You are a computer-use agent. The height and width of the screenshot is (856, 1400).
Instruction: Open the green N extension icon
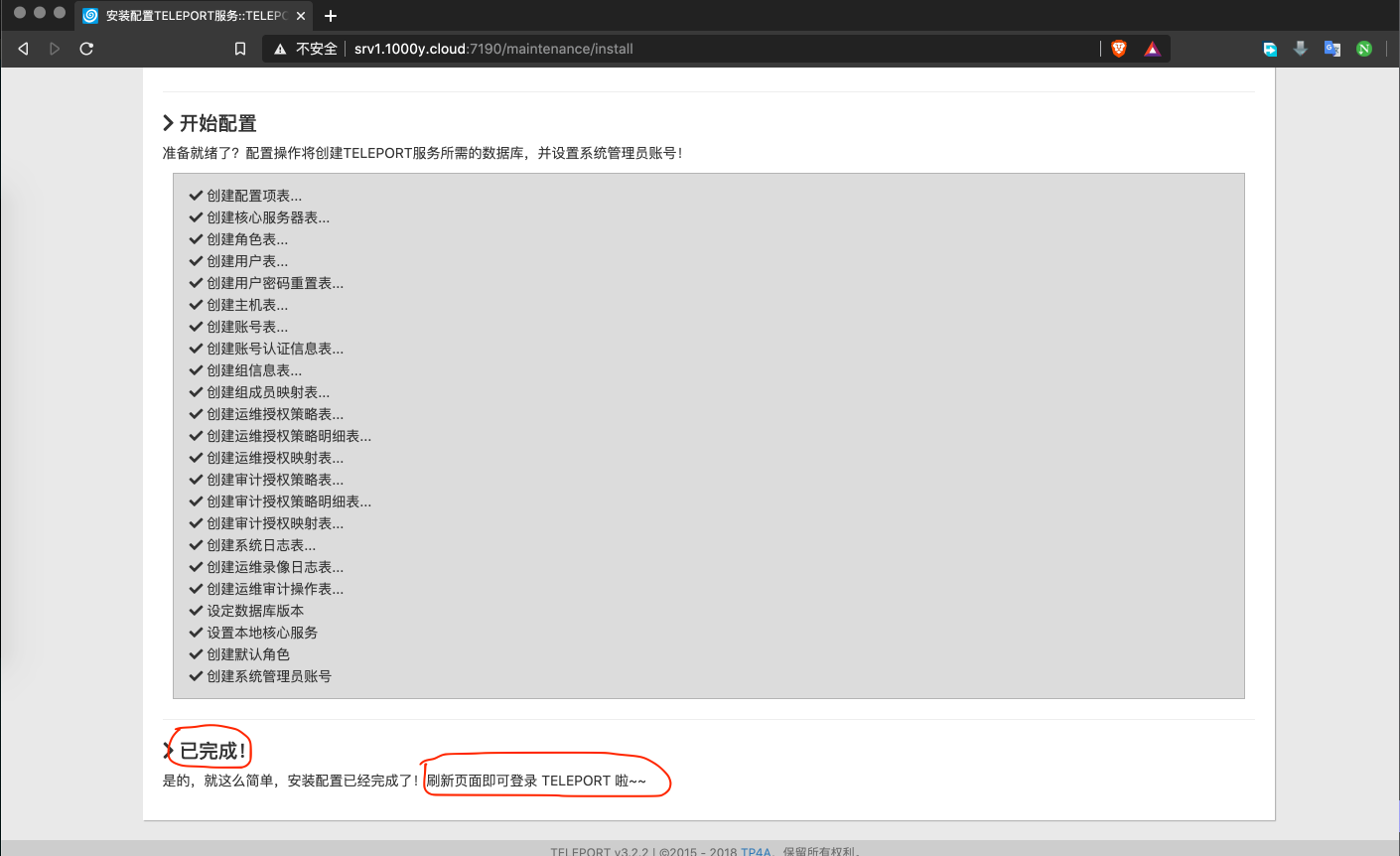pos(1364,49)
